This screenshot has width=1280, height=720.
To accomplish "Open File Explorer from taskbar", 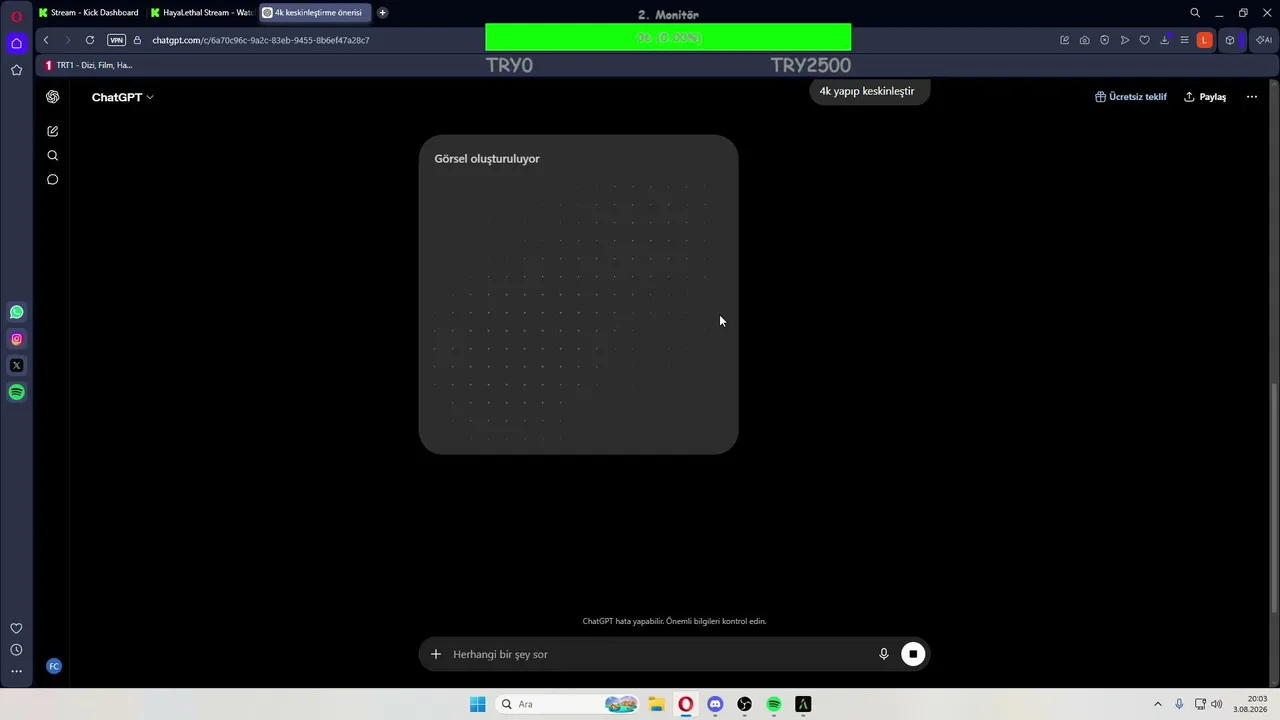I will (656, 704).
